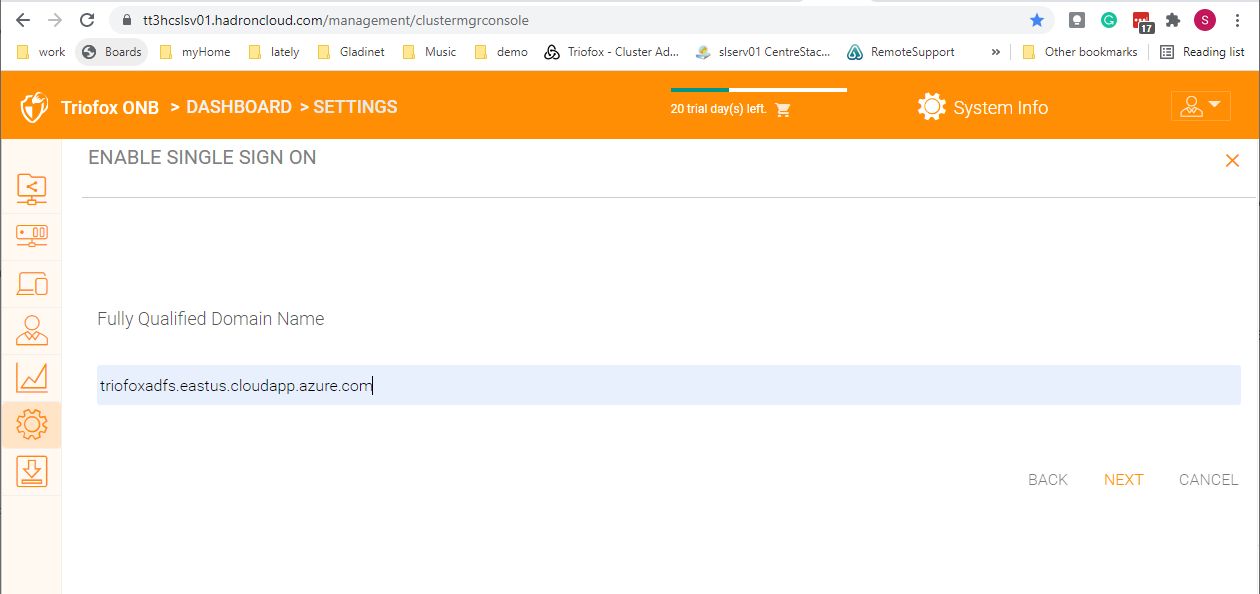Open the download sidebar icon
The width and height of the screenshot is (1260, 594).
tap(32, 472)
